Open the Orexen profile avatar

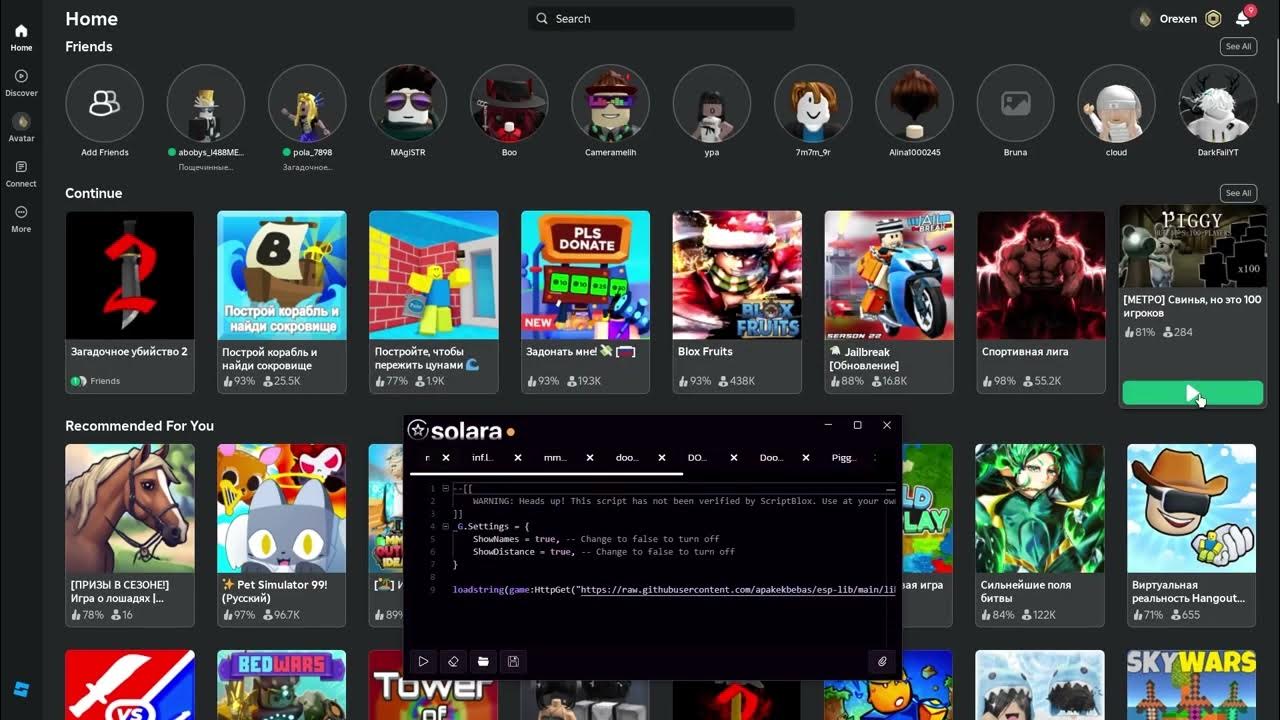(1144, 18)
